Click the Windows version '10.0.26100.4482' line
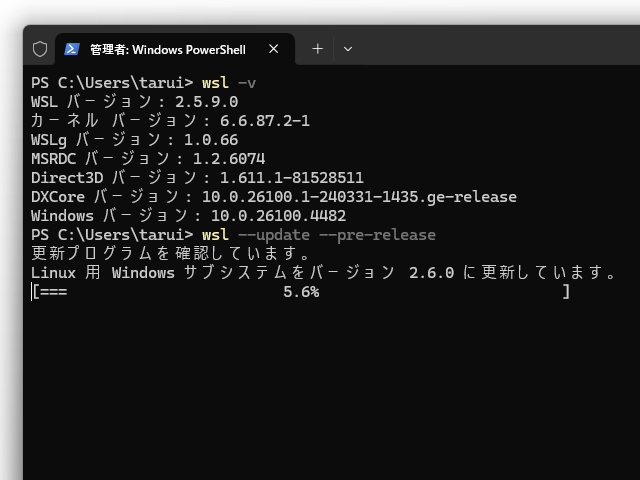The height and width of the screenshot is (480, 640). click(189, 216)
